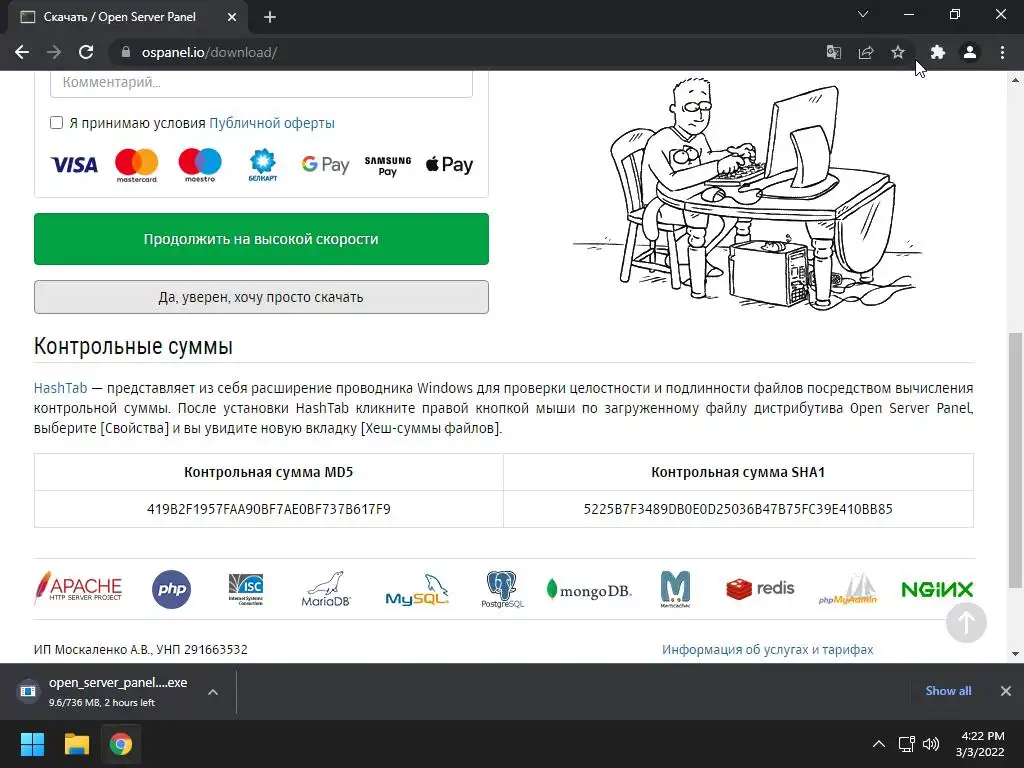Close the Open Server Panel tab
The width and height of the screenshot is (1024, 768).
[x=231, y=17]
